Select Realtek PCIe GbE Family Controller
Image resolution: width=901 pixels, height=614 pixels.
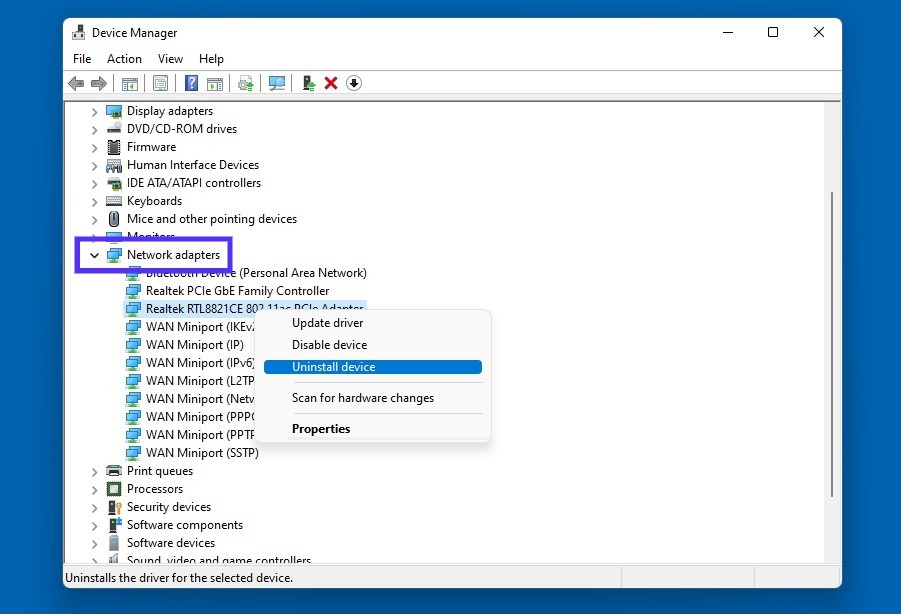[x=237, y=291]
